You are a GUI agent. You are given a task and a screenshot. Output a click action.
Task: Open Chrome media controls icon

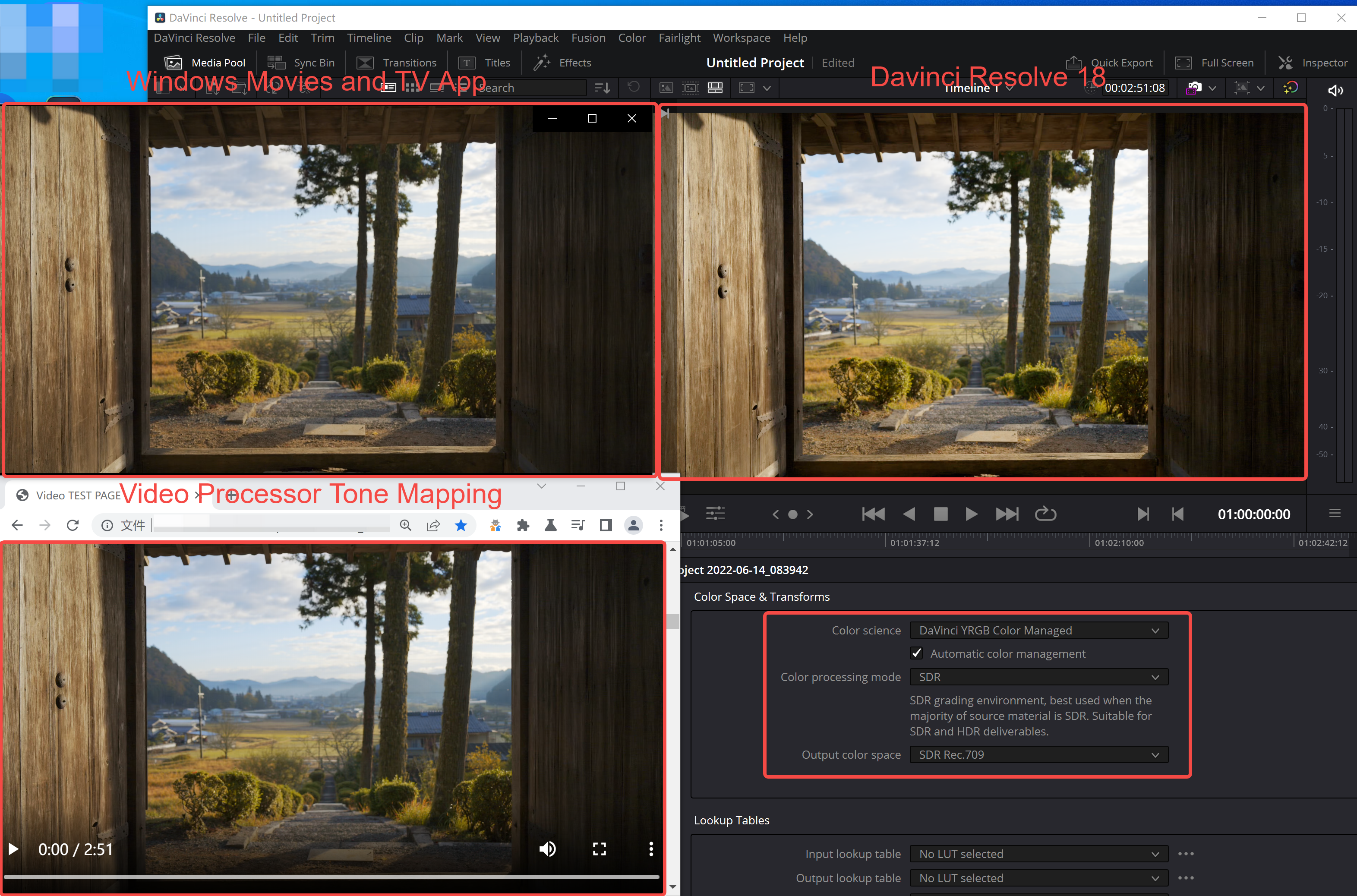click(578, 525)
